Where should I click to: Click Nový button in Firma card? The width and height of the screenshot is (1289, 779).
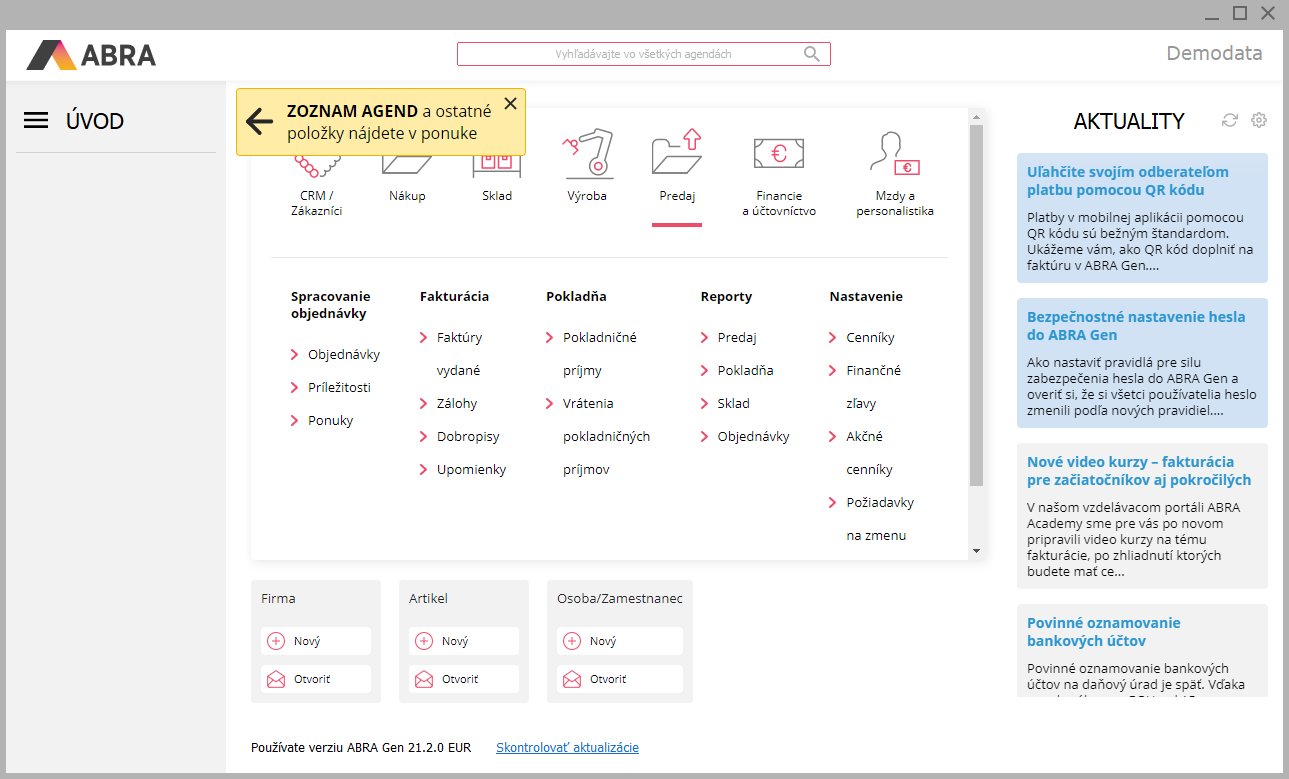[x=316, y=641]
